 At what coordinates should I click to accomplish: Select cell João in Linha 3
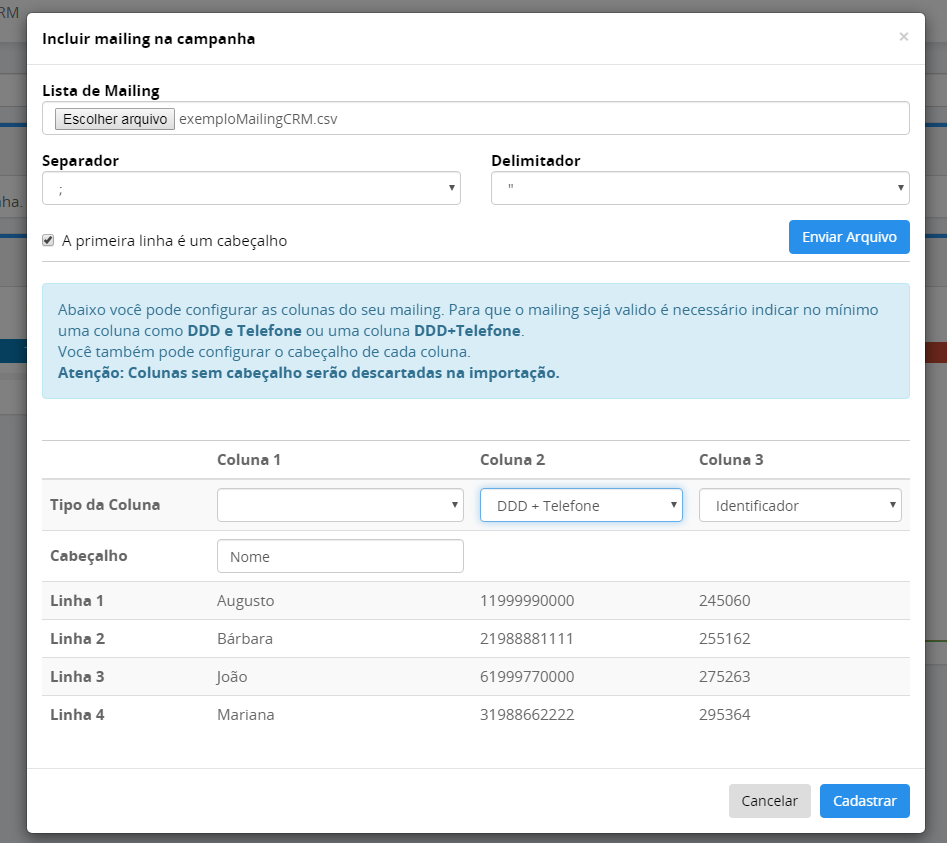(232, 676)
